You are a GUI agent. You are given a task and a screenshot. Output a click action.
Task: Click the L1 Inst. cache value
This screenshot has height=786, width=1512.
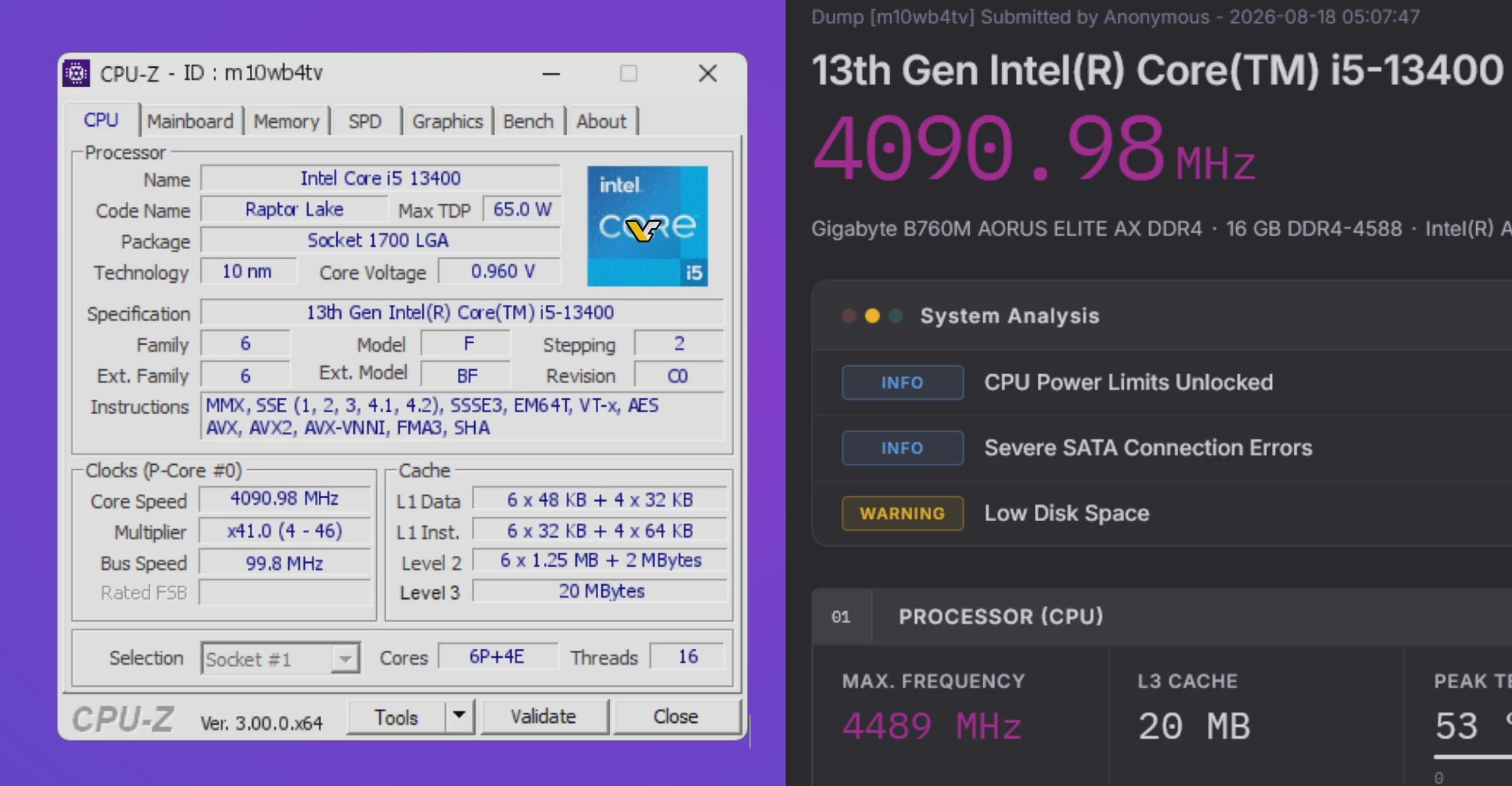(600, 531)
